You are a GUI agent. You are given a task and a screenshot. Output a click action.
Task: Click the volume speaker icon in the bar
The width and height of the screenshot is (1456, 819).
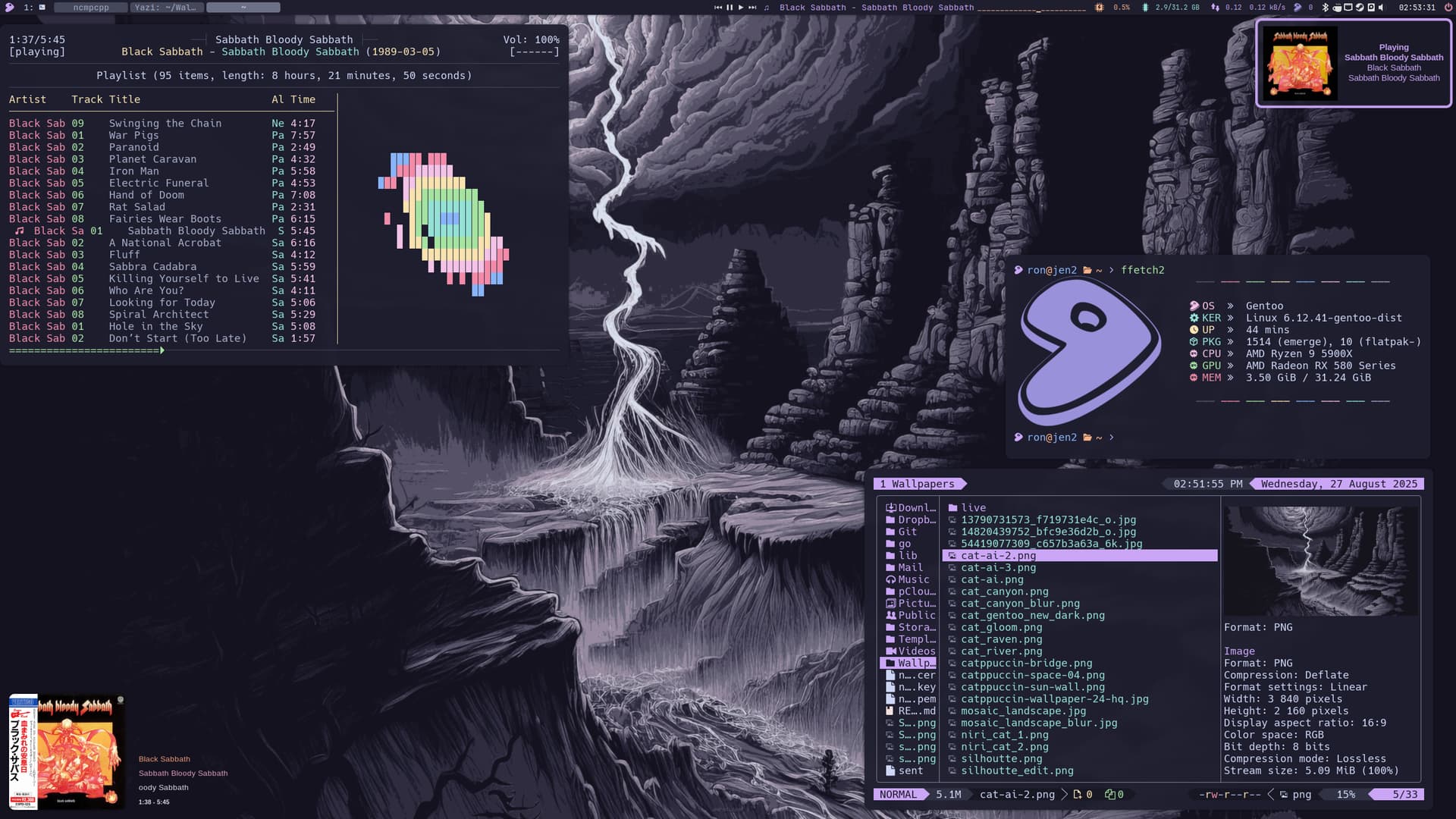click(x=1381, y=8)
